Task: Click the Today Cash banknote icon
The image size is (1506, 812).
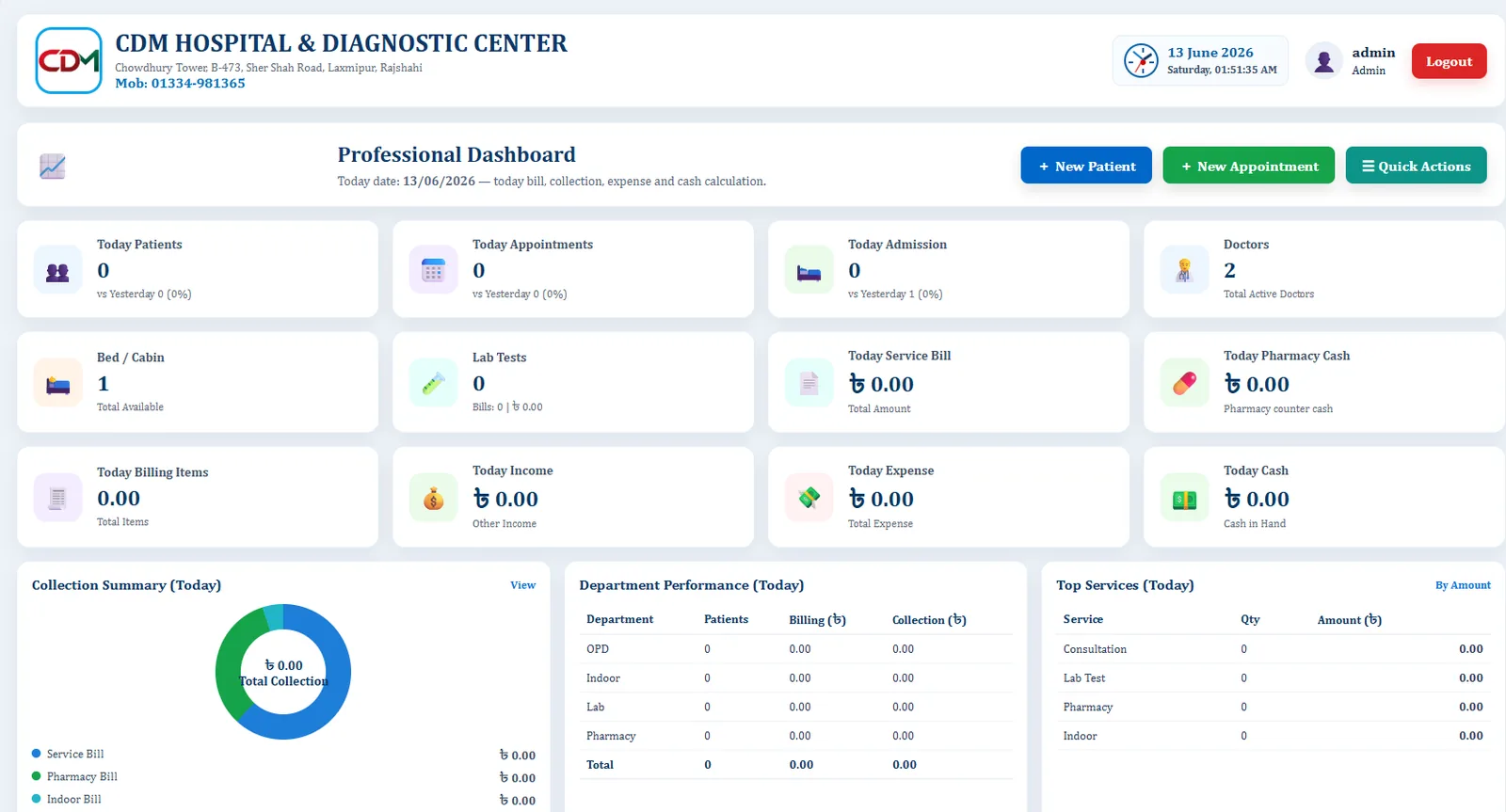Action: point(1184,498)
